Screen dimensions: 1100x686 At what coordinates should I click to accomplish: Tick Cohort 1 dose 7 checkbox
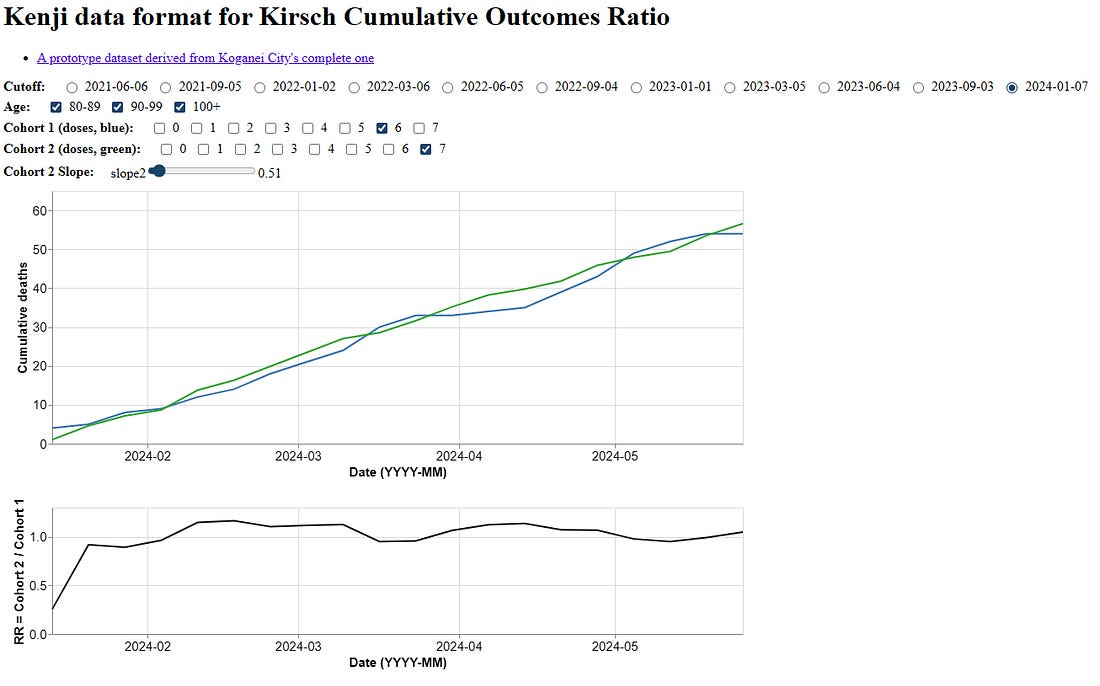coord(419,128)
